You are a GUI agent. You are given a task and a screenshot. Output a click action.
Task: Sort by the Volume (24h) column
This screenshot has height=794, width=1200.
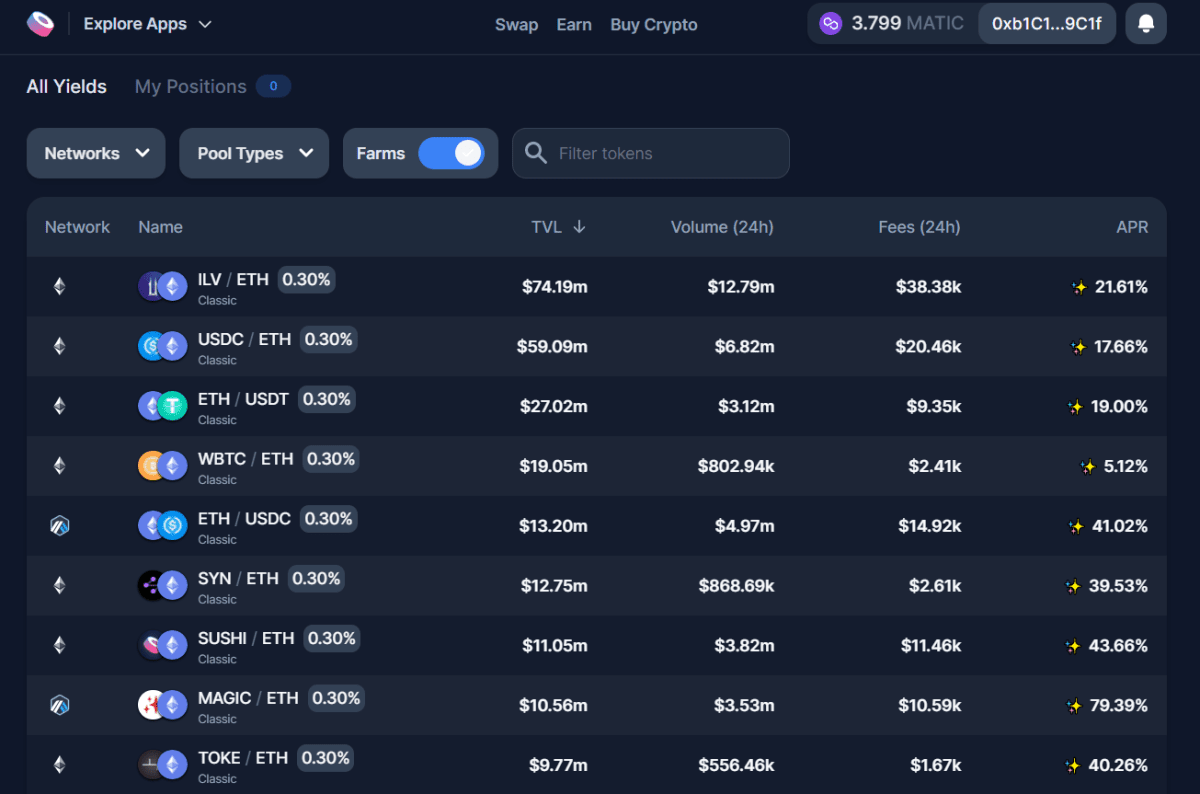722,227
